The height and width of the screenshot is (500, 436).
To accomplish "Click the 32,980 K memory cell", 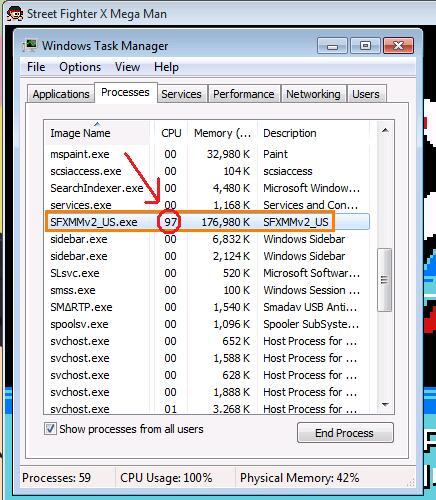I will [228, 154].
